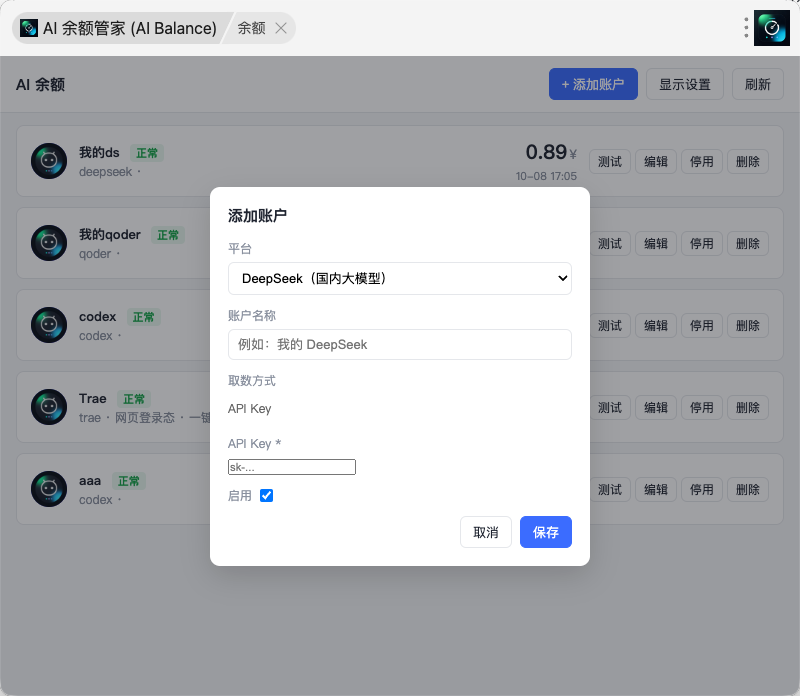
Task: Click the 我的ds account avatar icon
Action: (49, 161)
